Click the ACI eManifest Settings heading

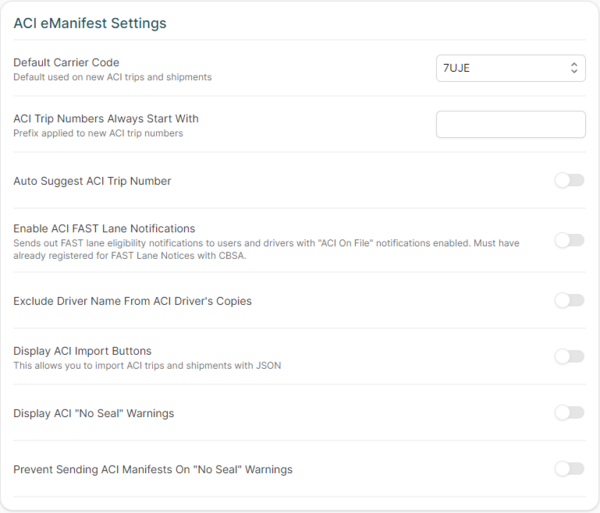pos(90,22)
